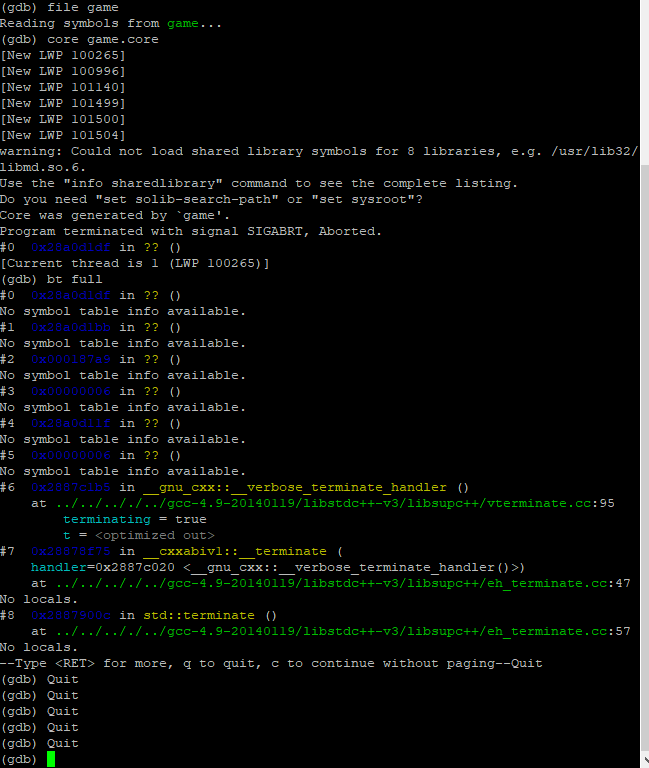The width and height of the screenshot is (649, 768).
Task: Click the green "game" in Reading symbols line
Action: tap(183, 24)
